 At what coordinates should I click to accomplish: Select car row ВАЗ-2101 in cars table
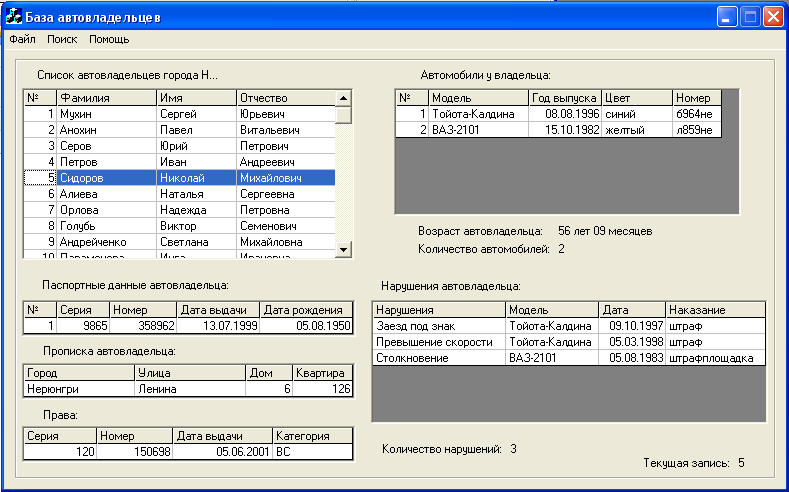click(559, 130)
